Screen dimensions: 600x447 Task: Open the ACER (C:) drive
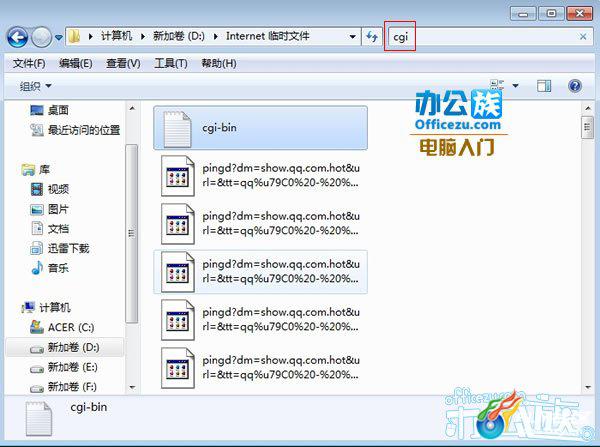(71, 328)
